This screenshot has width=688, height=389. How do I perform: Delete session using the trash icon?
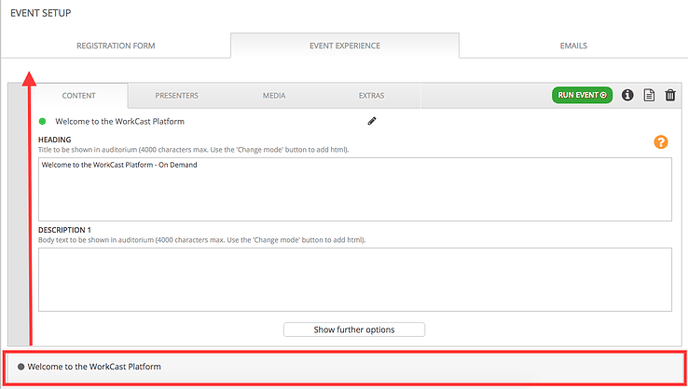670,95
